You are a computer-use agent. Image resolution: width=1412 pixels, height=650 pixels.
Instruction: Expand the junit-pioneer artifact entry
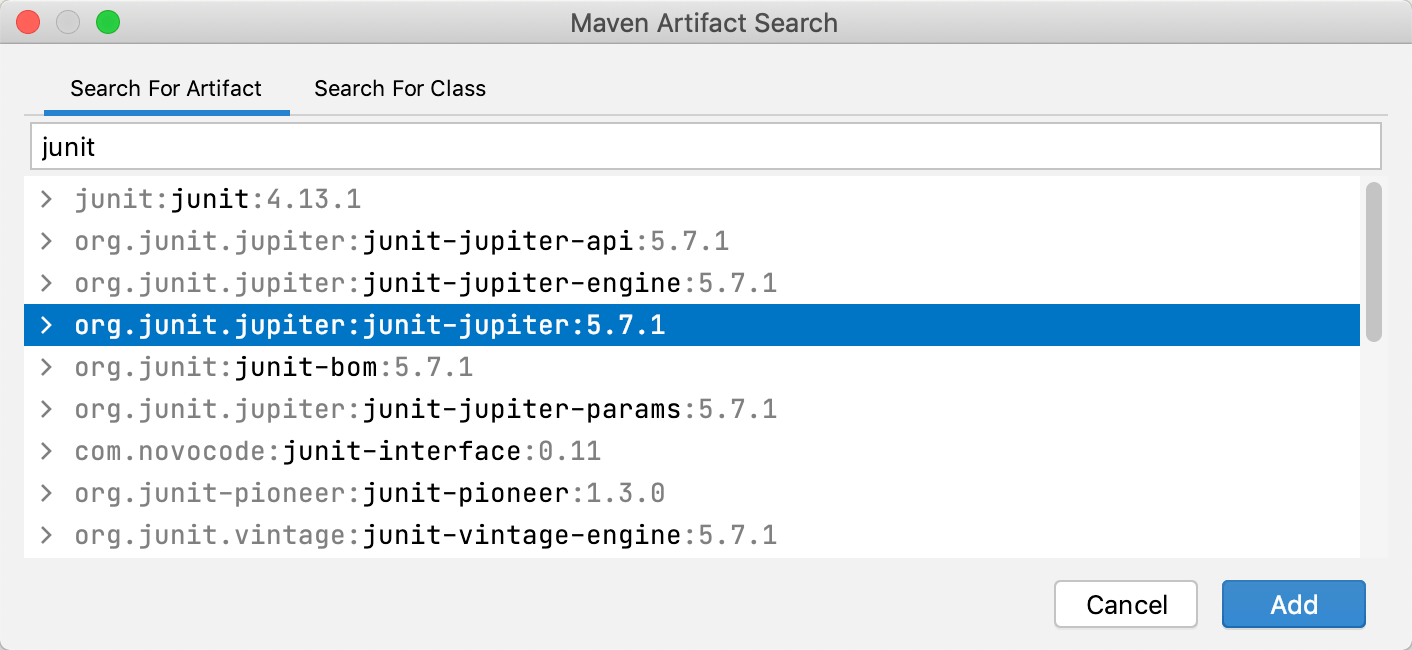46,492
